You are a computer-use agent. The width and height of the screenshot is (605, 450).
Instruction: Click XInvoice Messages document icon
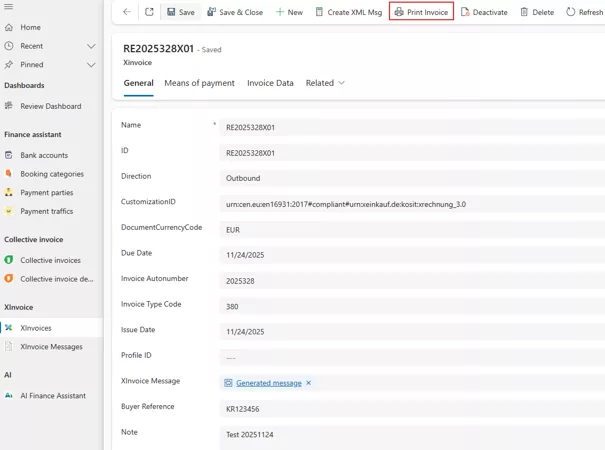click(8, 346)
